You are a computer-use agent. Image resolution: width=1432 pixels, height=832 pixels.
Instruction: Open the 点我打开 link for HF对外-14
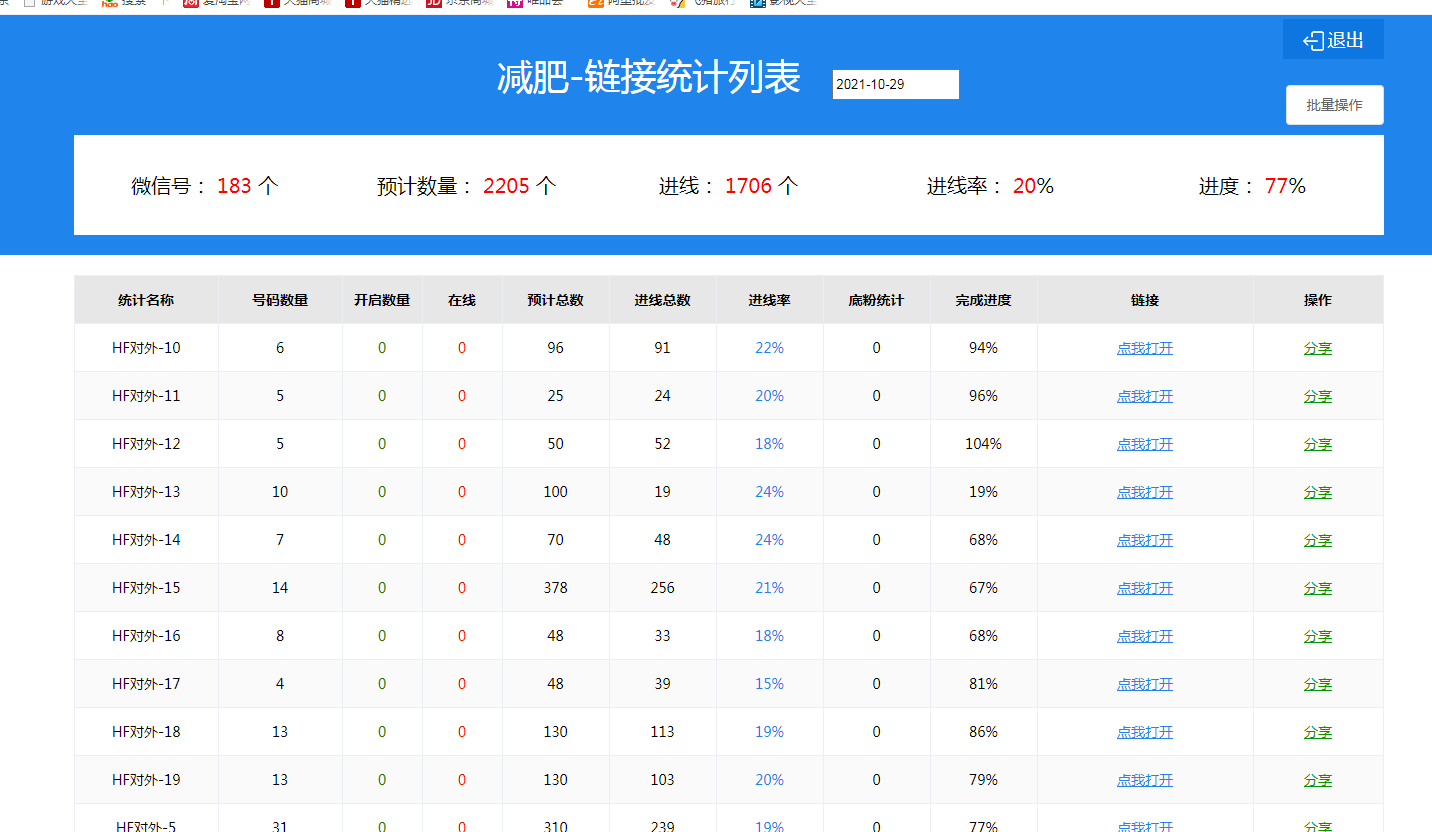pos(1145,540)
